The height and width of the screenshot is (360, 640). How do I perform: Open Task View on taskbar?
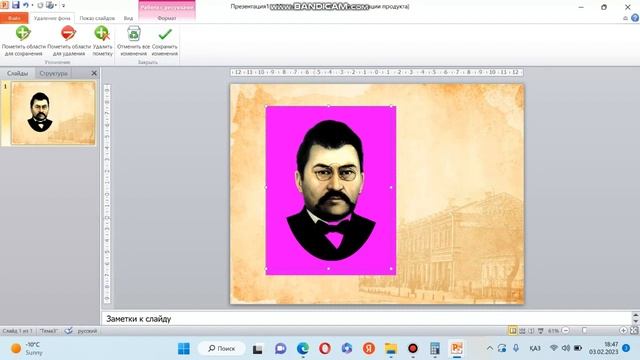click(258, 349)
